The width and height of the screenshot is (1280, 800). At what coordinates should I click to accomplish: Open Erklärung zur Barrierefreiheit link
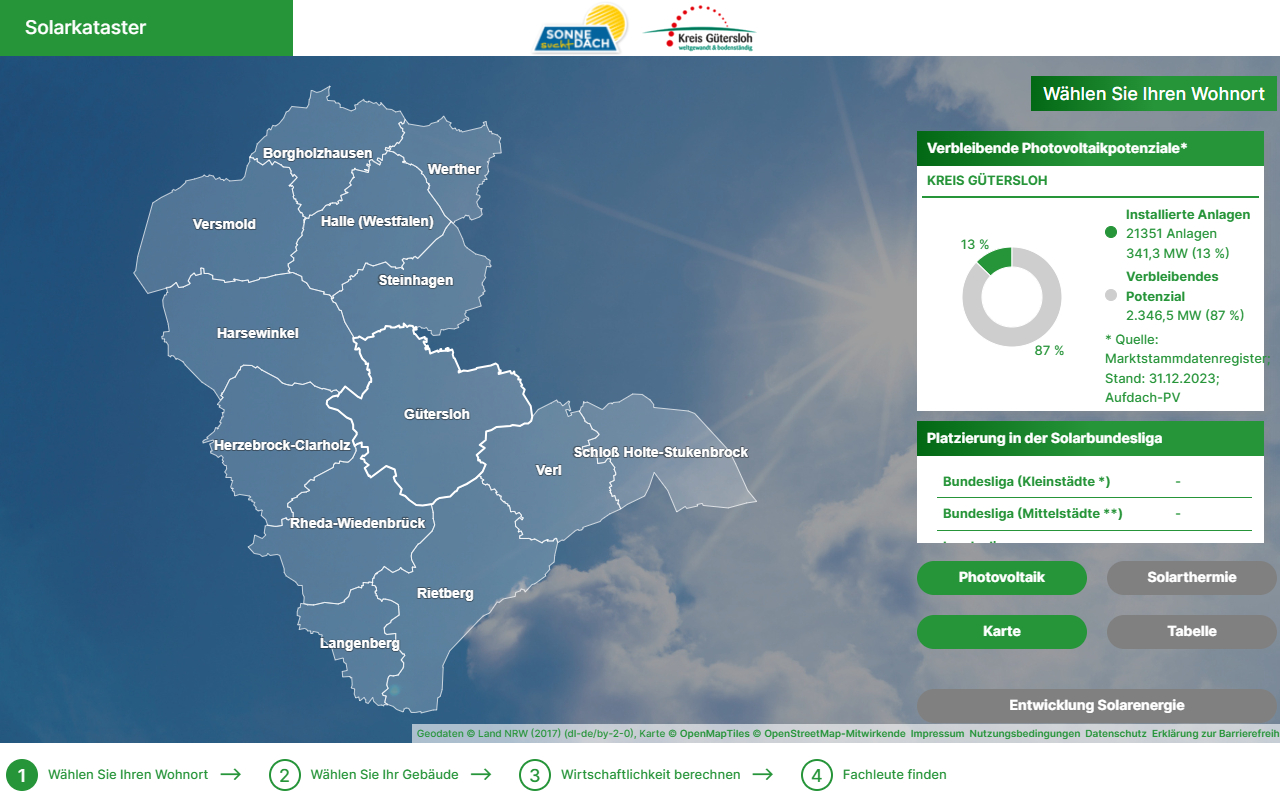(x=1215, y=734)
